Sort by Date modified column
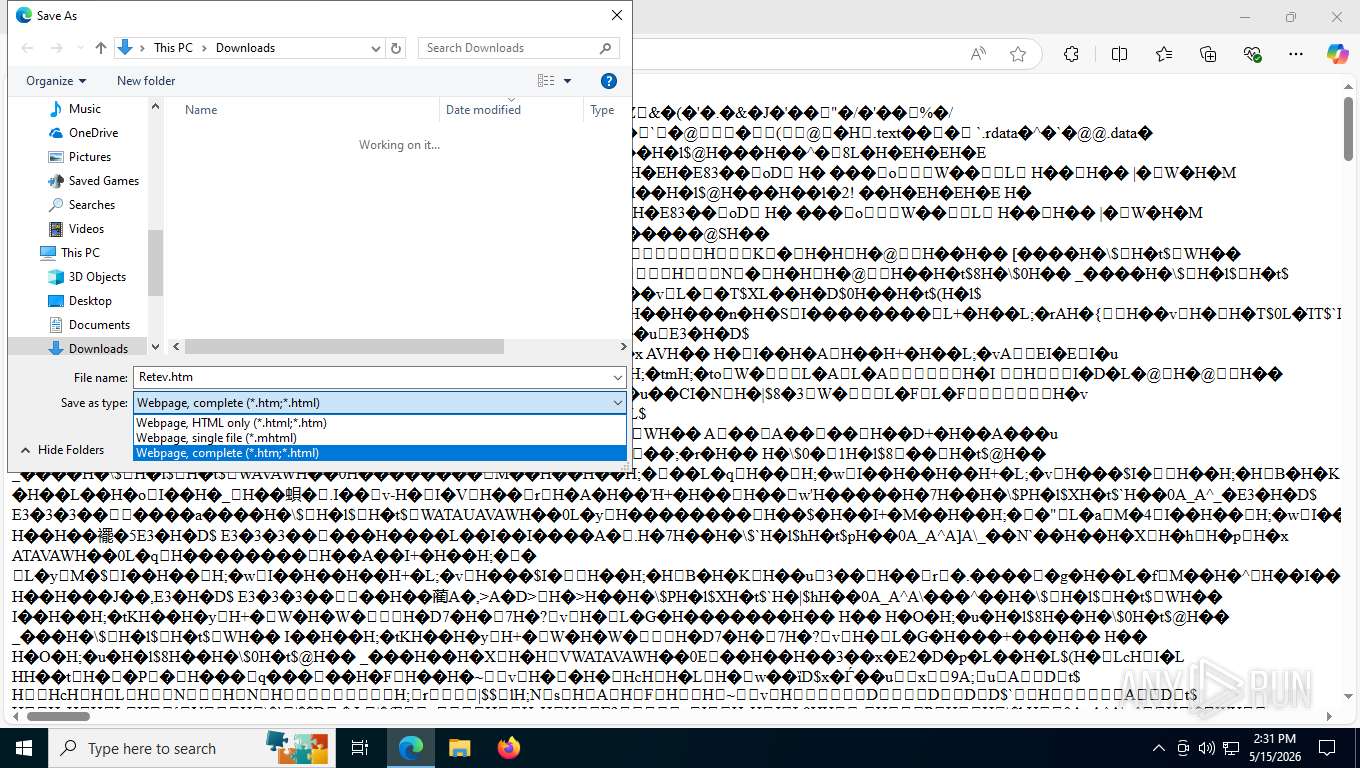Screen dimensions: 1360x768 coord(483,110)
